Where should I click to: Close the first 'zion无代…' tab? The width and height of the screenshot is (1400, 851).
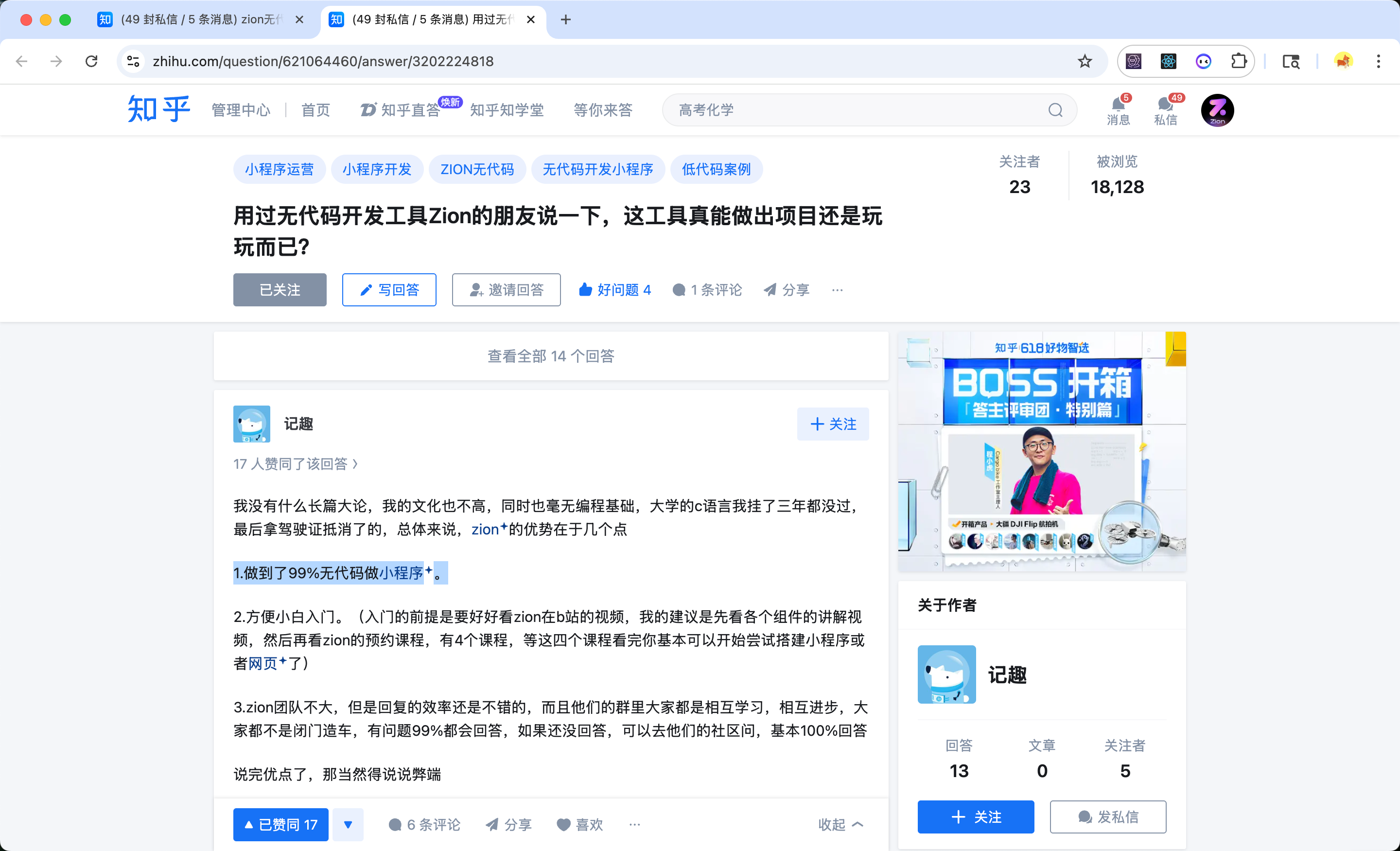[x=299, y=20]
